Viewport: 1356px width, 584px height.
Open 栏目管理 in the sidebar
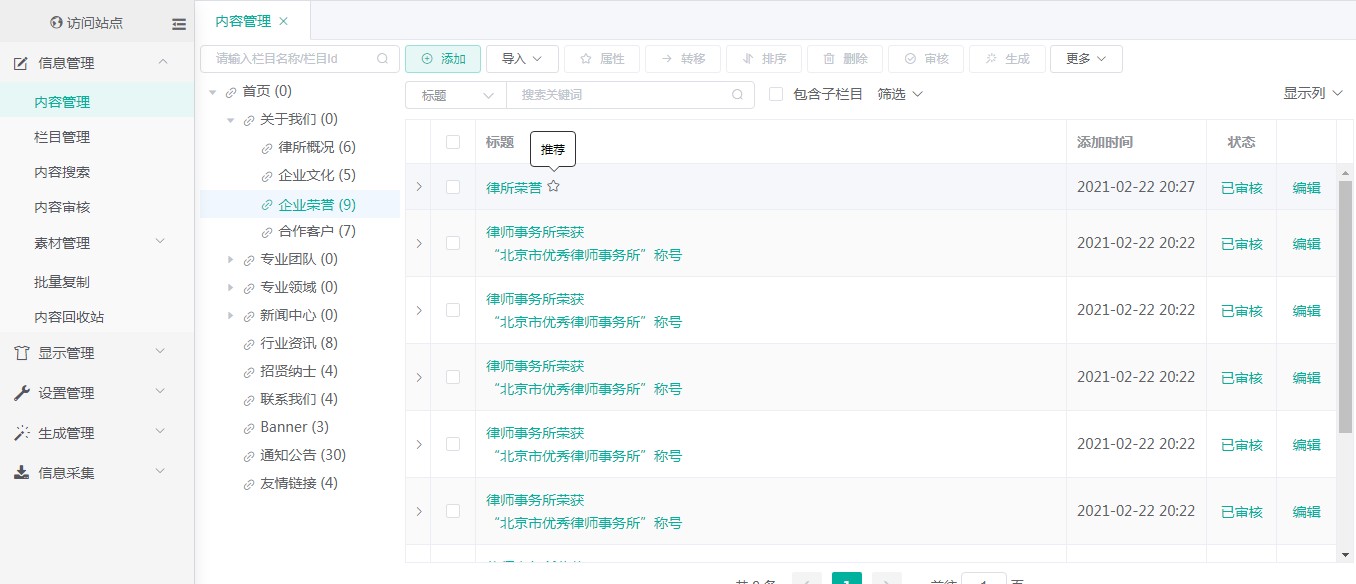click(x=62, y=137)
